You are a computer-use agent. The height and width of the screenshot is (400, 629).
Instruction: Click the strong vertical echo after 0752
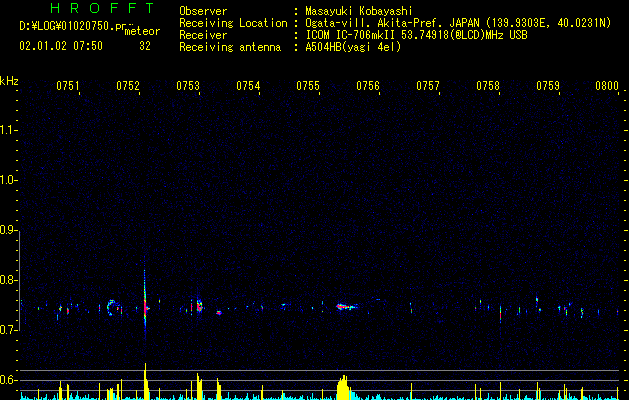[x=145, y=299]
